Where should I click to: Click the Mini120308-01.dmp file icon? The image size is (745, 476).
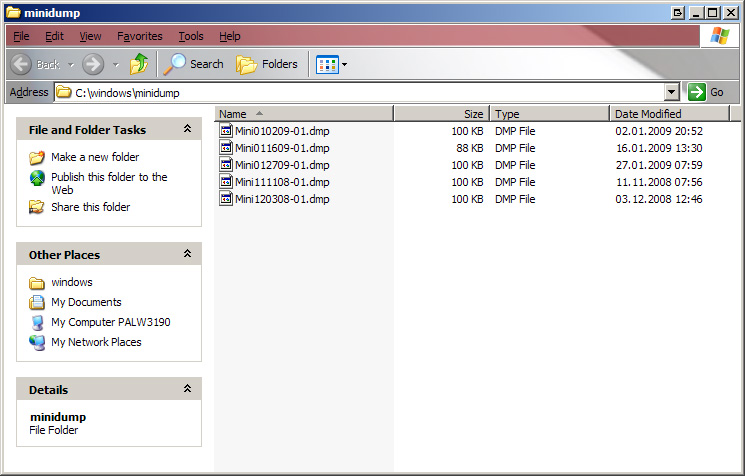(226, 199)
